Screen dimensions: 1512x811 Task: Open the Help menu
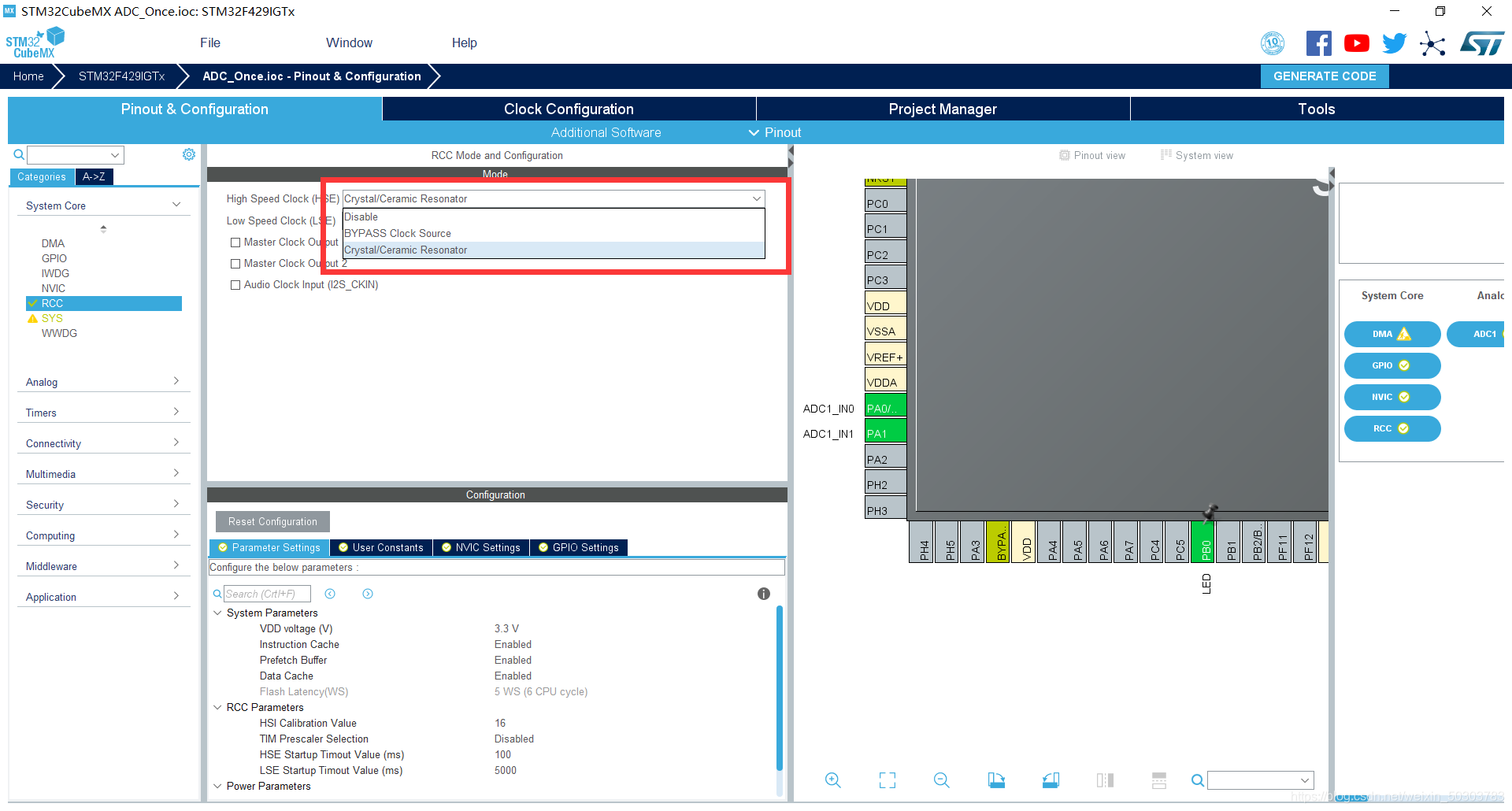point(464,43)
